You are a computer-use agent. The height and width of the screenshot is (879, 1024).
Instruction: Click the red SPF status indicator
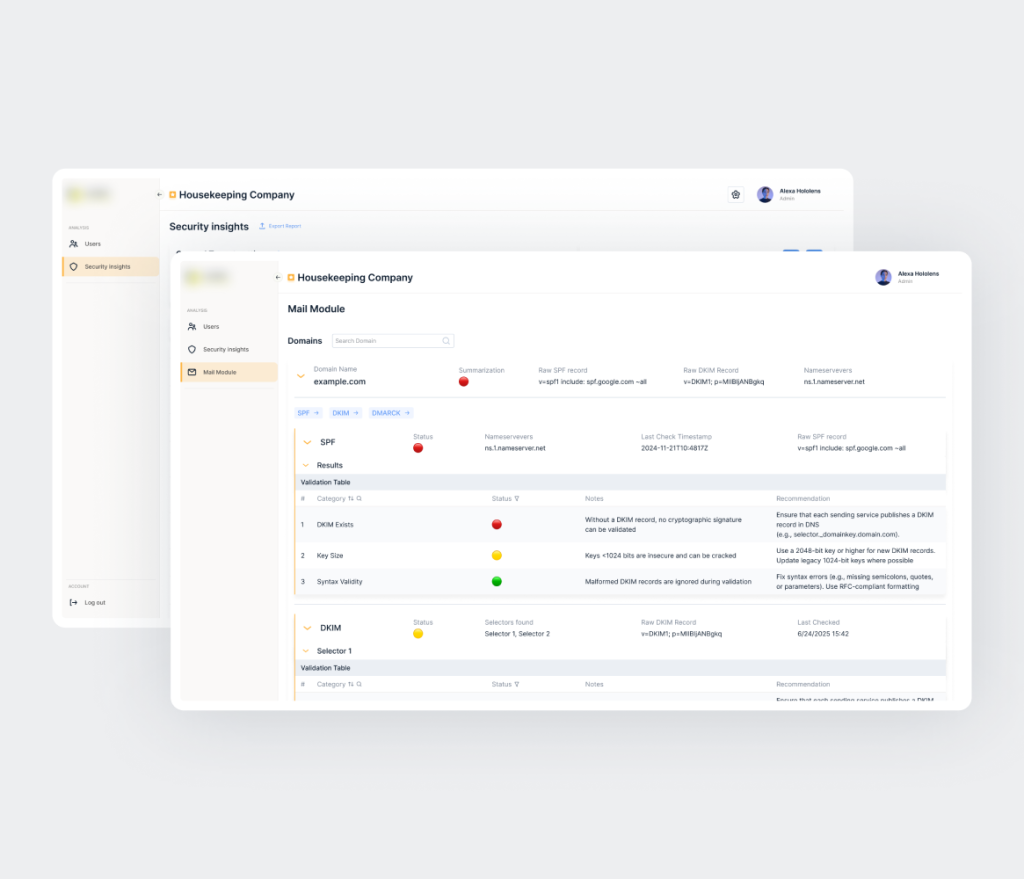point(417,448)
